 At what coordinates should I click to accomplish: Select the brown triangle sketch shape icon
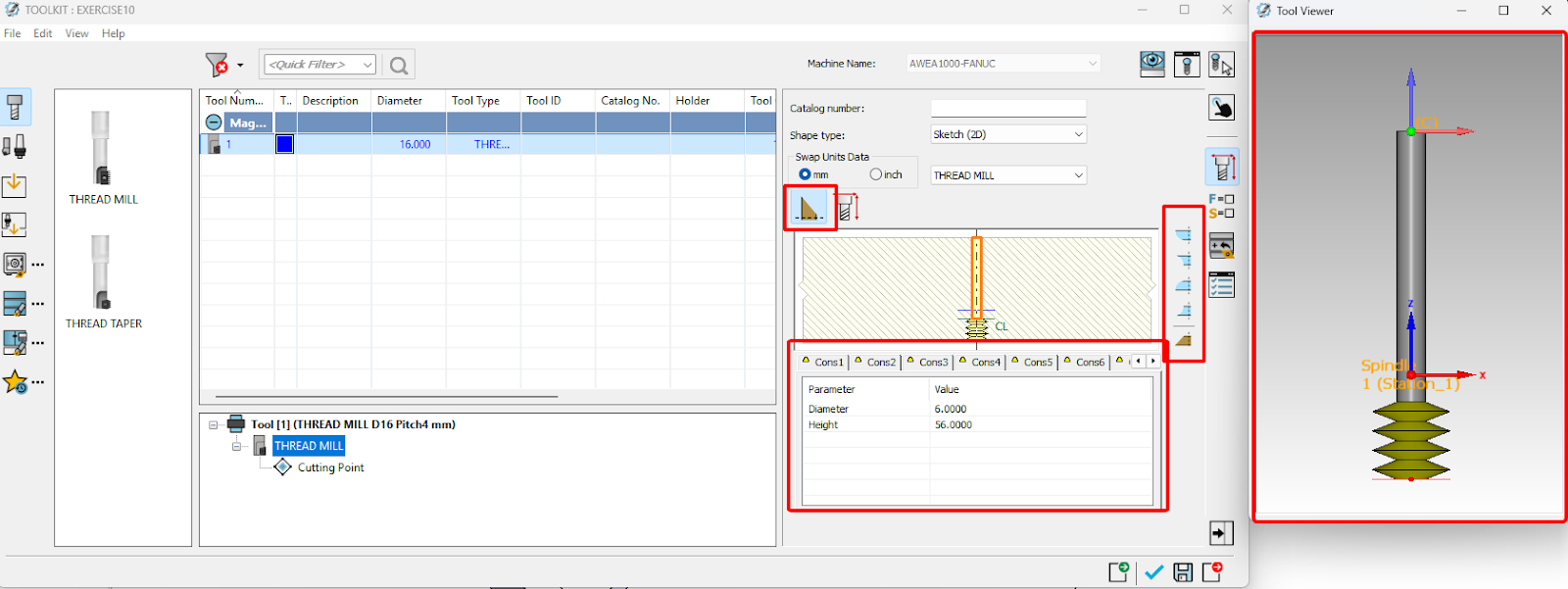pyautogui.click(x=809, y=208)
